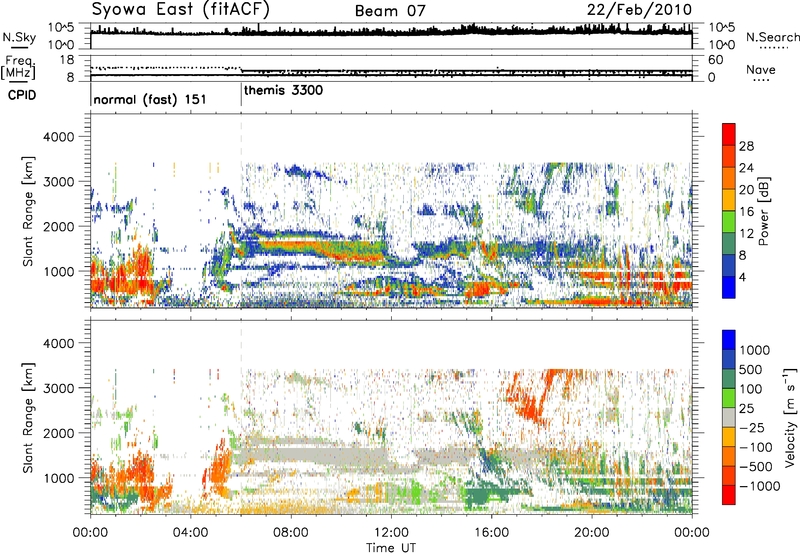Click the '20:00' time axis label
The height and width of the screenshot is (554, 800).
tap(591, 533)
